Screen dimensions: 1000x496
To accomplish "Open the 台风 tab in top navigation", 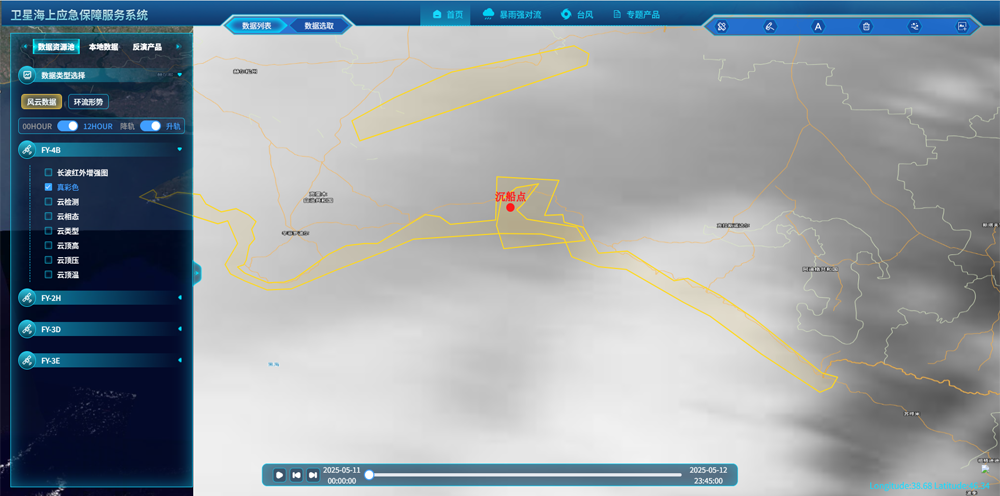I will point(577,15).
